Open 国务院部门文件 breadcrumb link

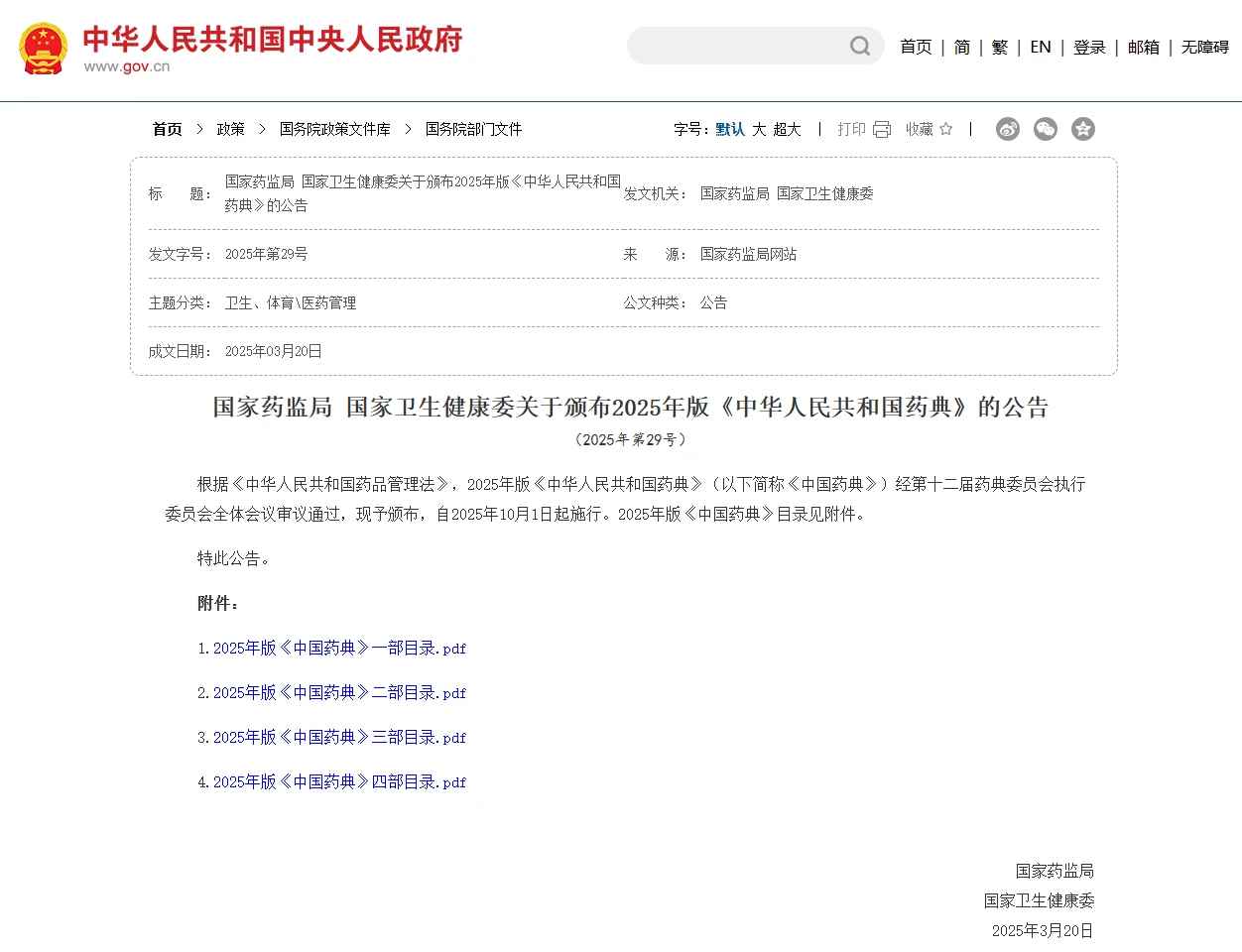coord(473,129)
